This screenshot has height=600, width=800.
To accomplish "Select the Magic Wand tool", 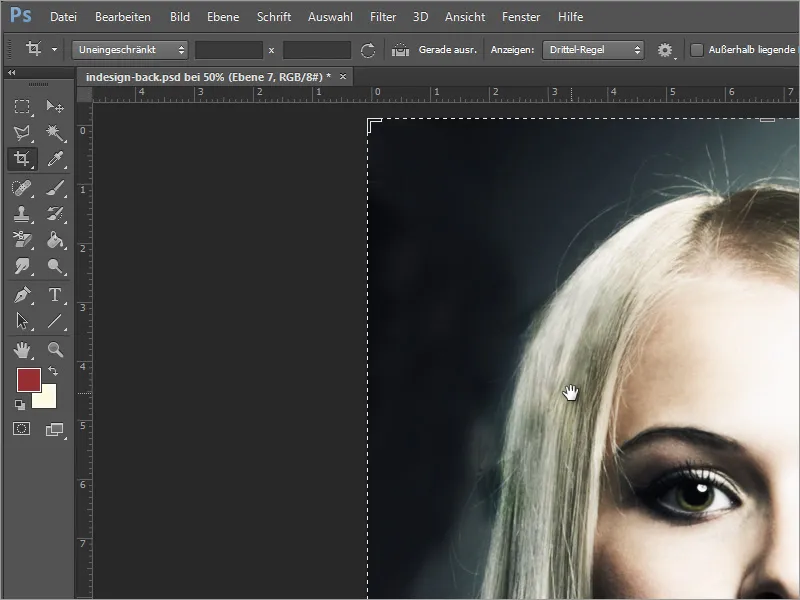I will (x=55, y=133).
